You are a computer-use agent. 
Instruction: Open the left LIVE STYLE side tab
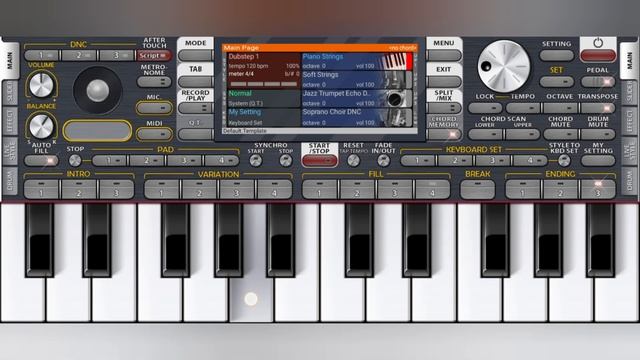click(10, 151)
